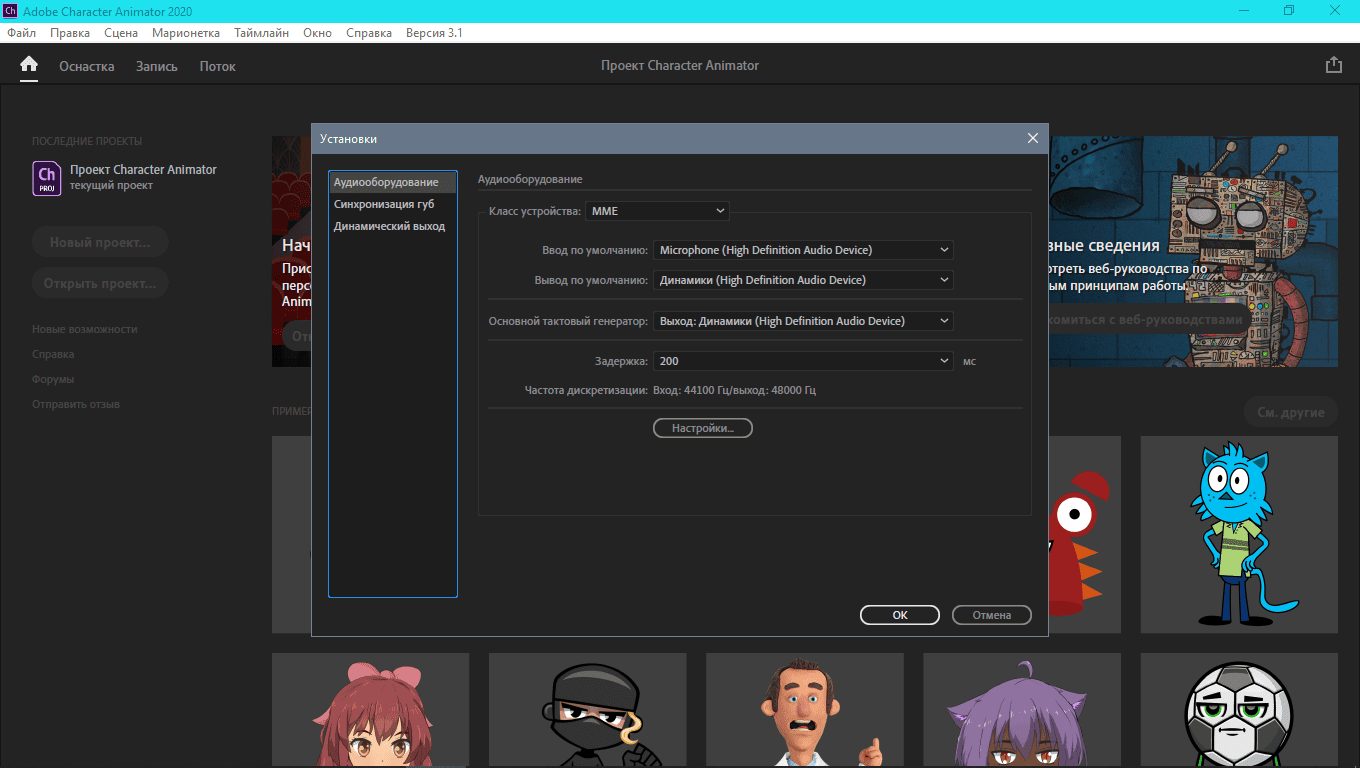Open the Правка menu
The image size is (1360, 768).
(x=70, y=33)
